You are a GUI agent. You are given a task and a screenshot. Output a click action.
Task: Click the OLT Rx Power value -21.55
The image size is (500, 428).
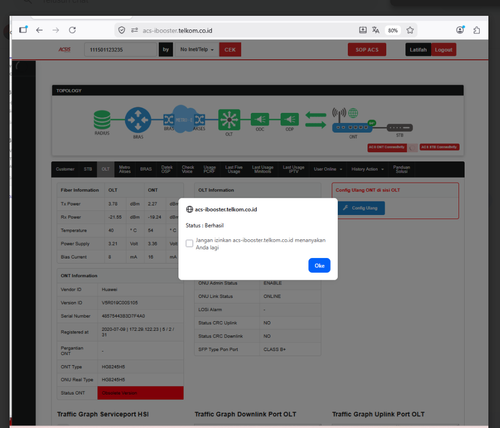[x=115, y=217]
